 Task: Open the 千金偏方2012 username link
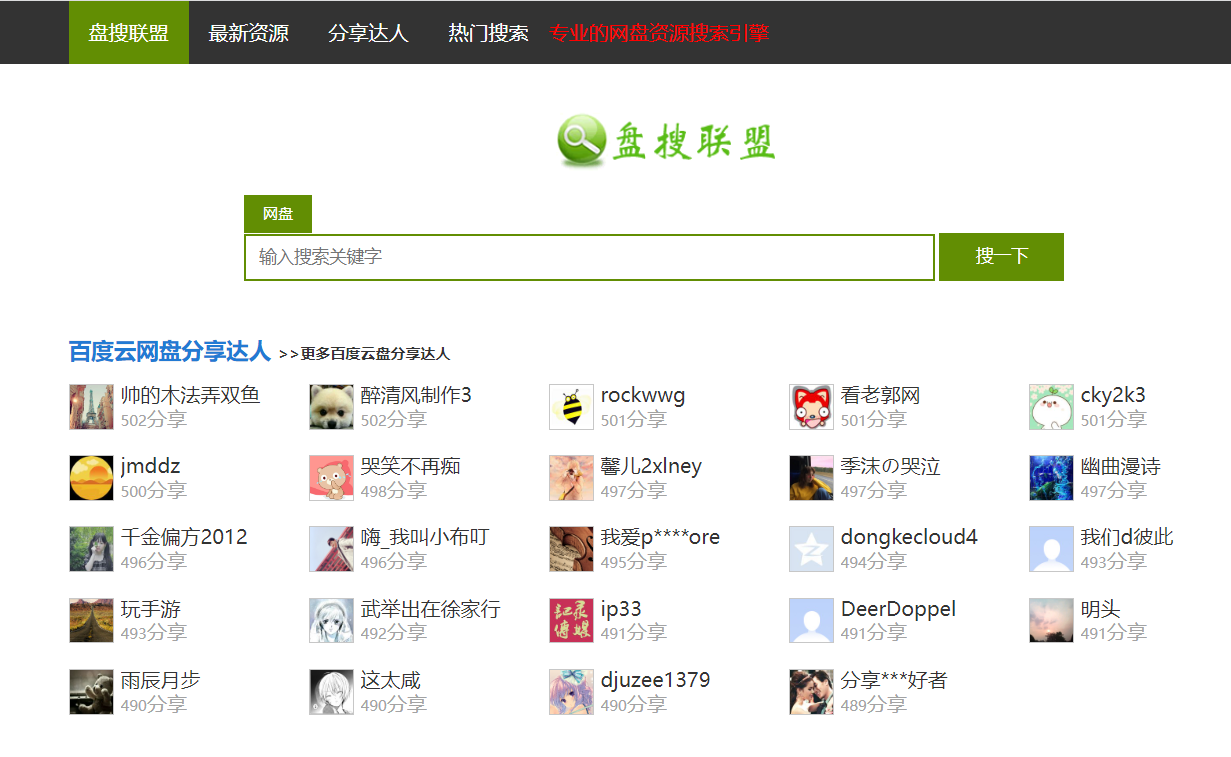[184, 537]
